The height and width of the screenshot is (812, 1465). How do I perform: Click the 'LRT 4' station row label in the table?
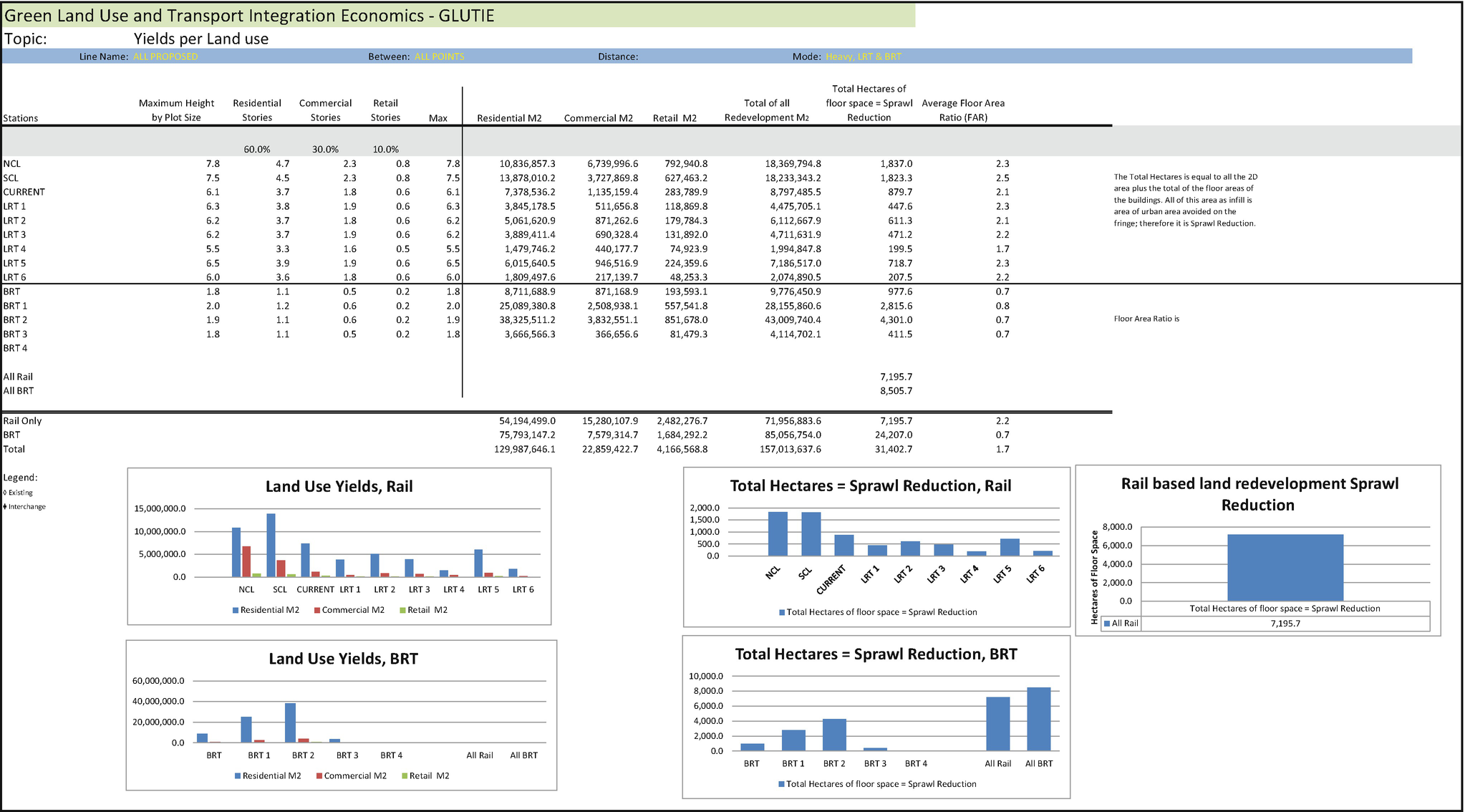[14, 249]
